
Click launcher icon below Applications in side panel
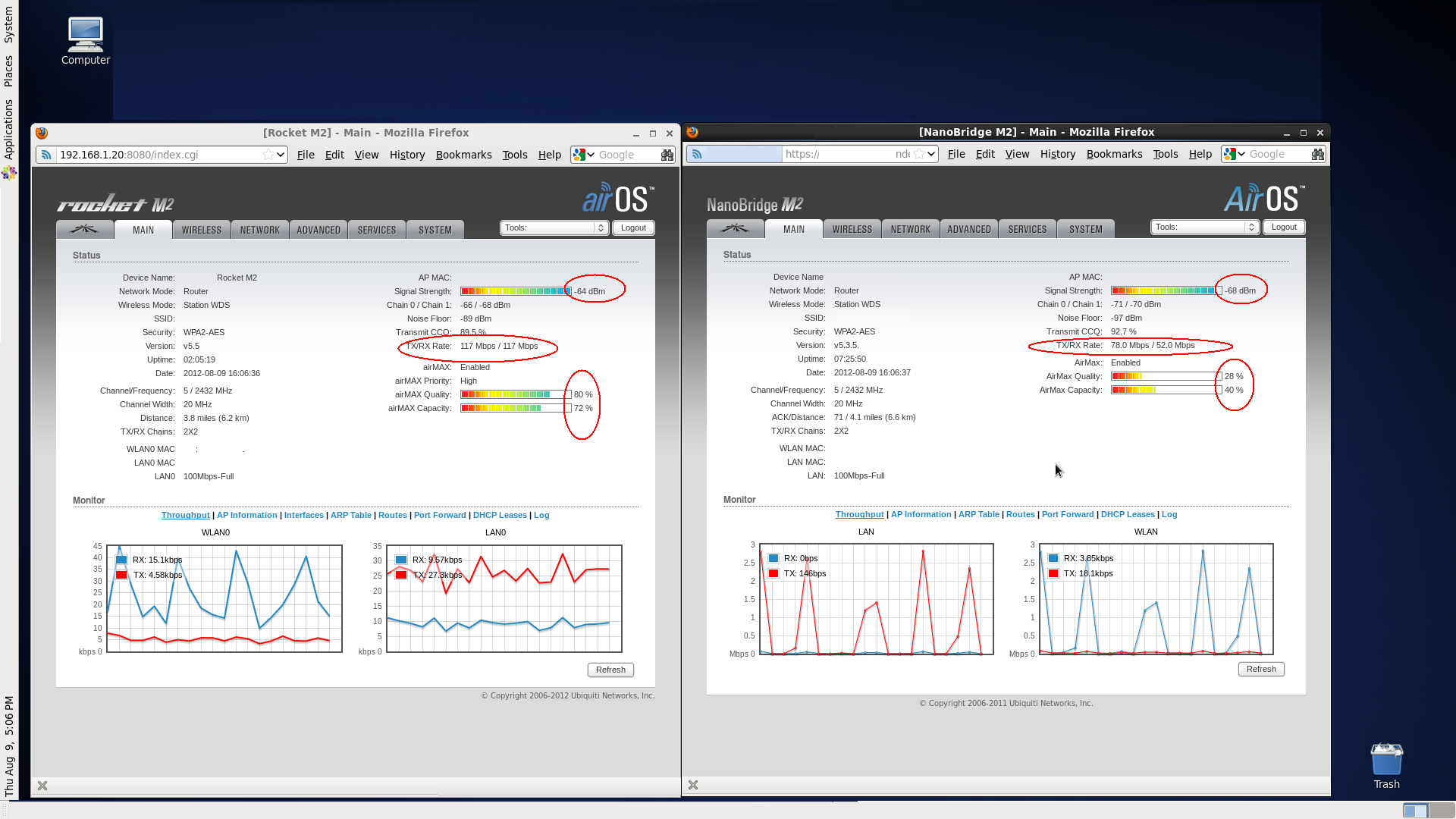point(9,173)
